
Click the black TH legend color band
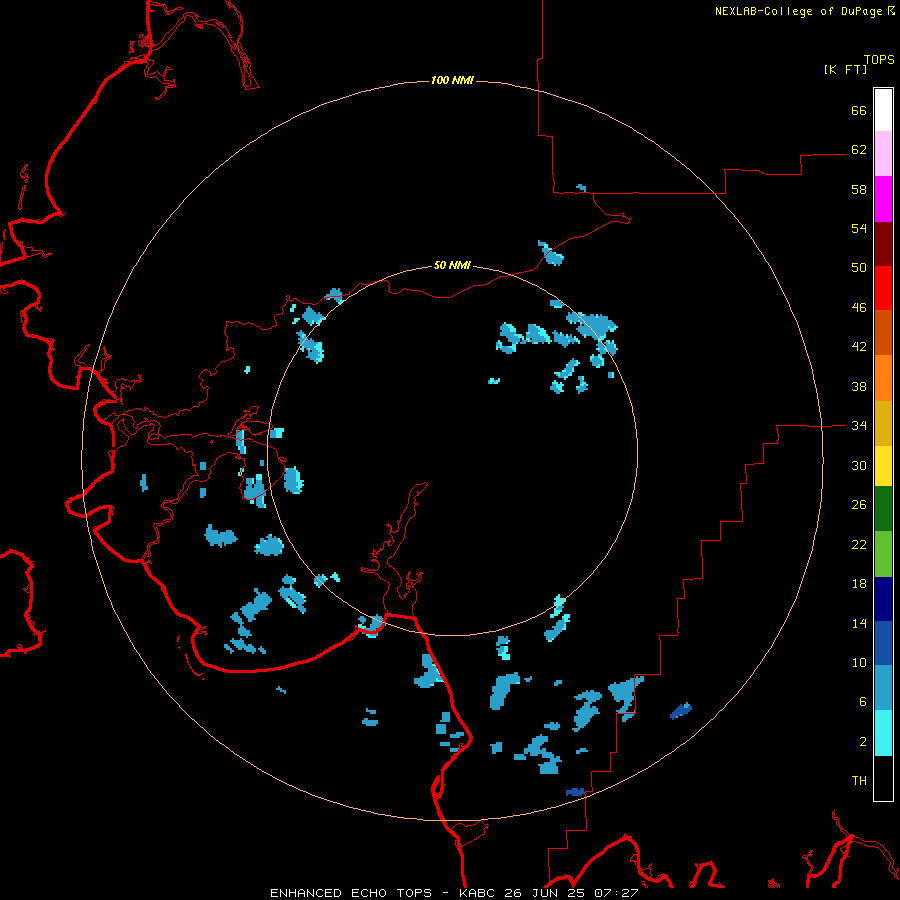883,778
